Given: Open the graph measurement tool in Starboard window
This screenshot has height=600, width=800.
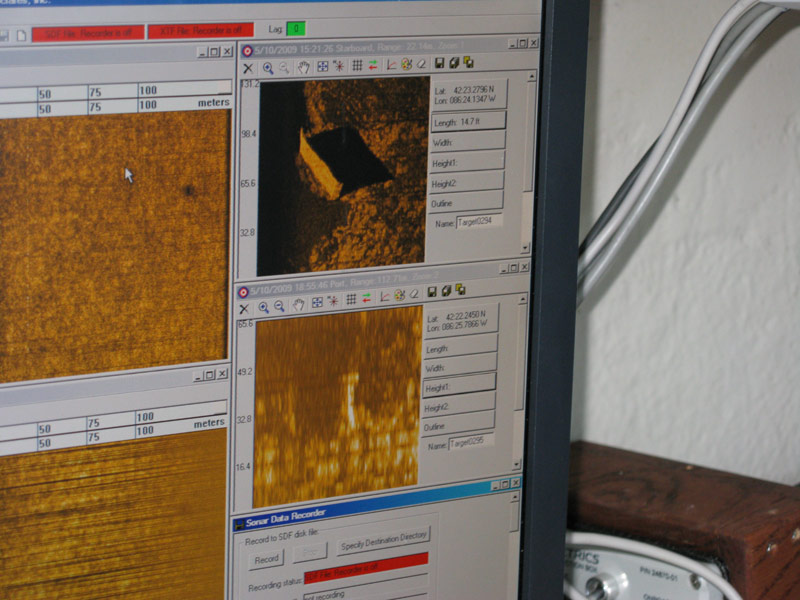Looking at the screenshot, I should coord(391,64).
